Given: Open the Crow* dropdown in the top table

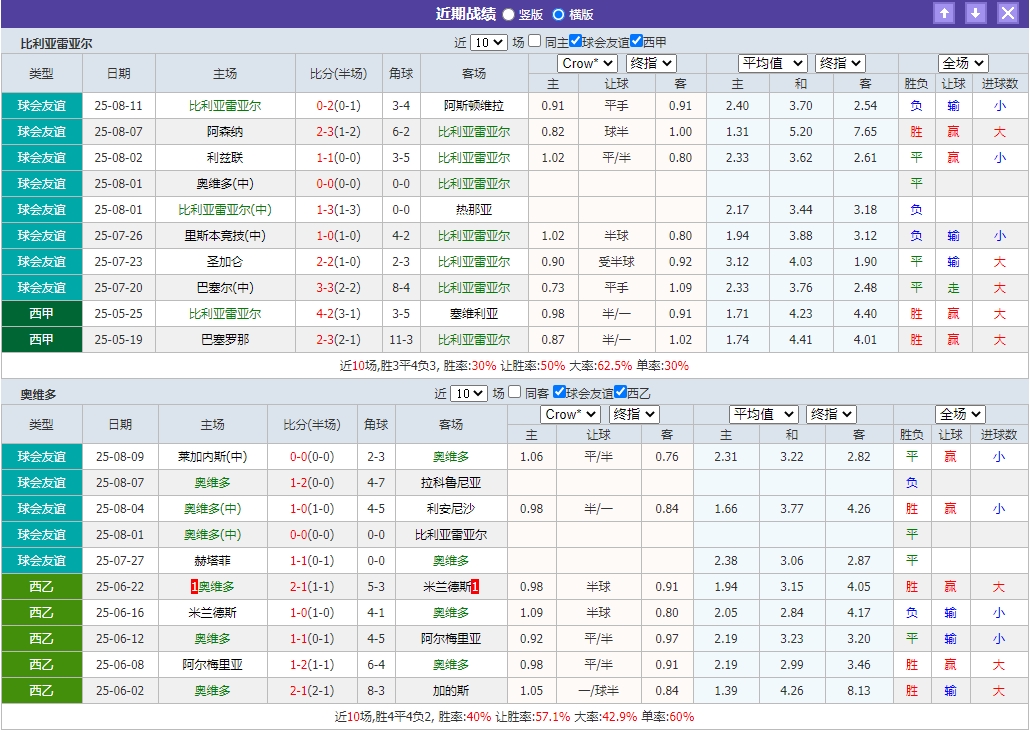Looking at the screenshot, I should click(587, 63).
